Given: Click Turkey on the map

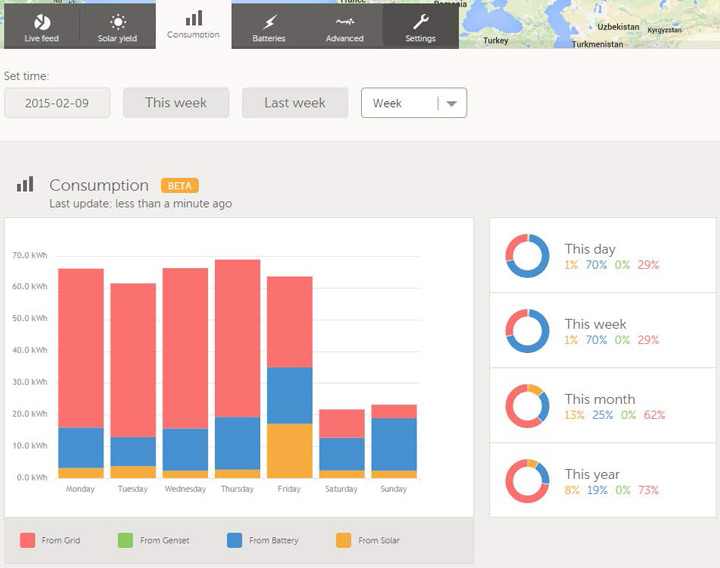Looking at the screenshot, I should [x=496, y=40].
